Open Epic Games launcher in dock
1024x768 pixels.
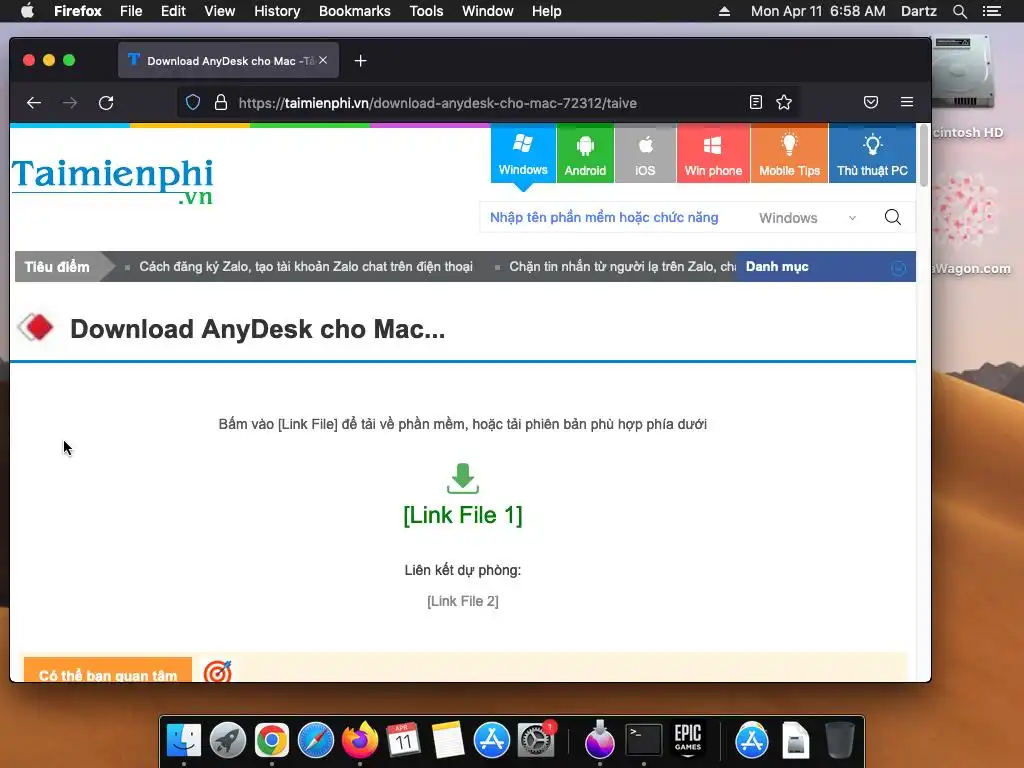(688, 740)
